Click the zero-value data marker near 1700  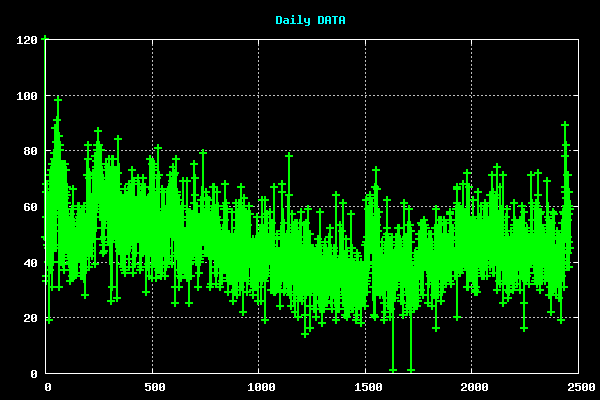click(x=410, y=370)
